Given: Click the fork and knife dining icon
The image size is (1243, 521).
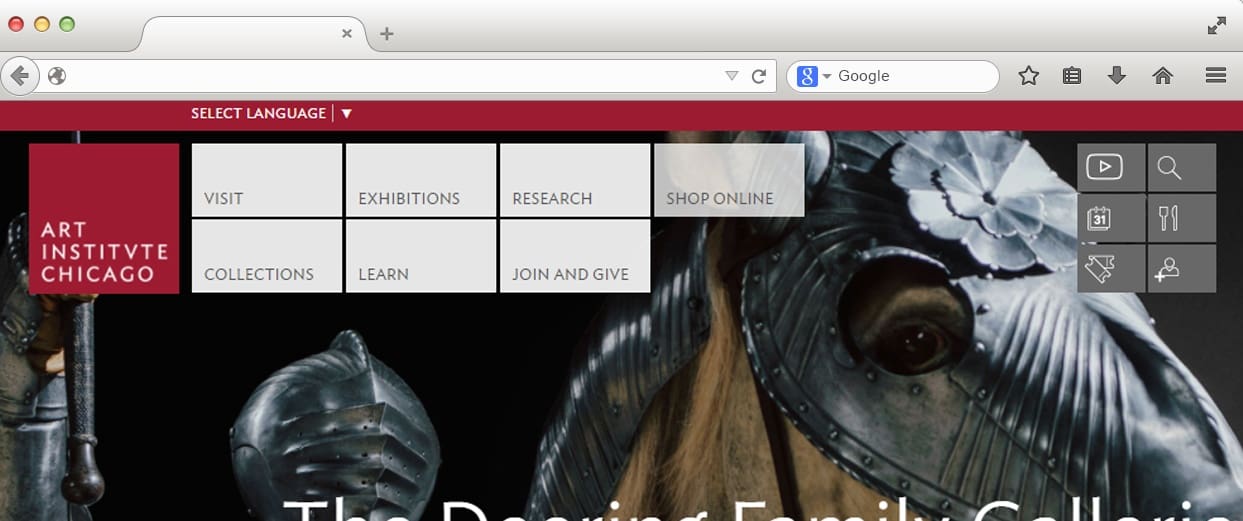Looking at the screenshot, I should point(1181,218).
